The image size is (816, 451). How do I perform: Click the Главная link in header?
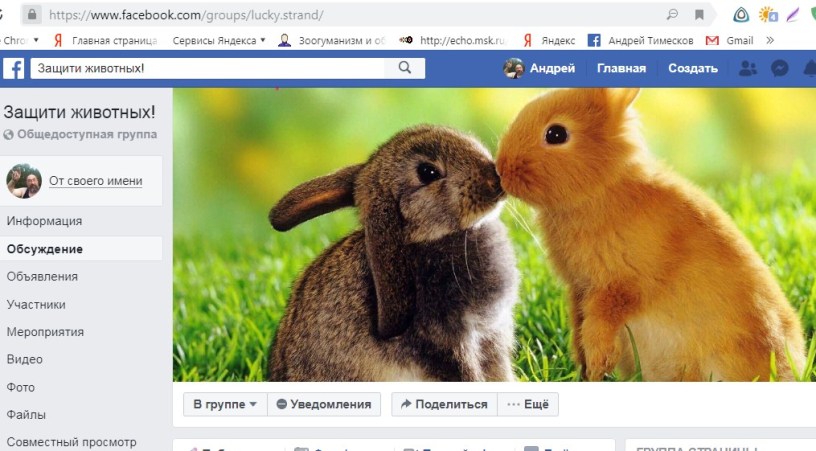click(621, 68)
